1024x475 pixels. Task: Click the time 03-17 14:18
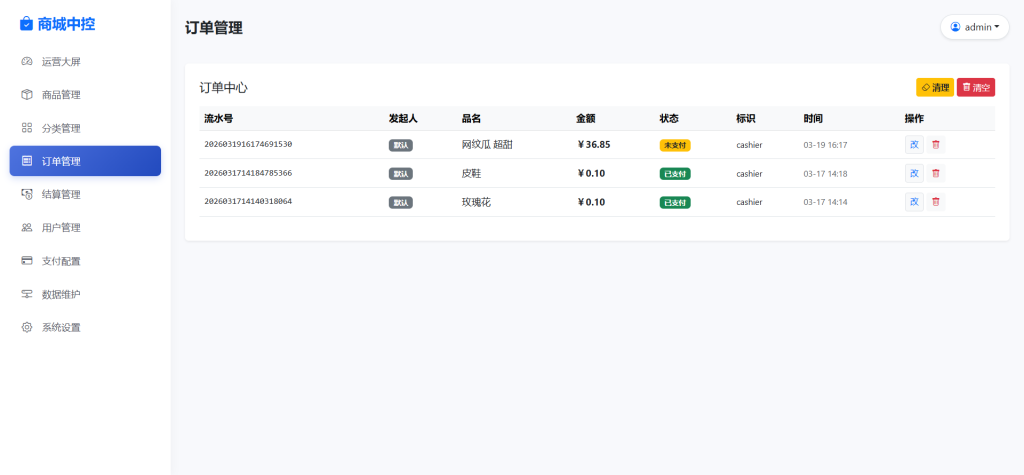[825, 174]
